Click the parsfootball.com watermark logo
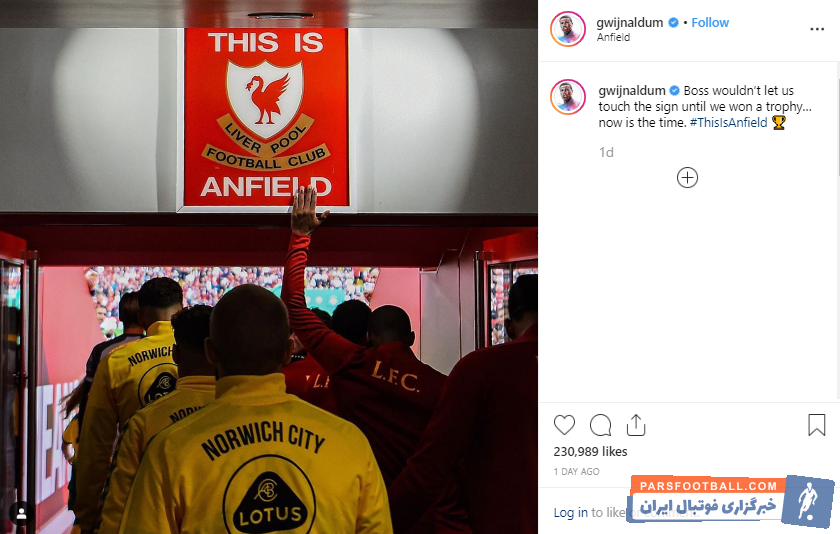Viewport: 840px width, 534px height. [731, 502]
